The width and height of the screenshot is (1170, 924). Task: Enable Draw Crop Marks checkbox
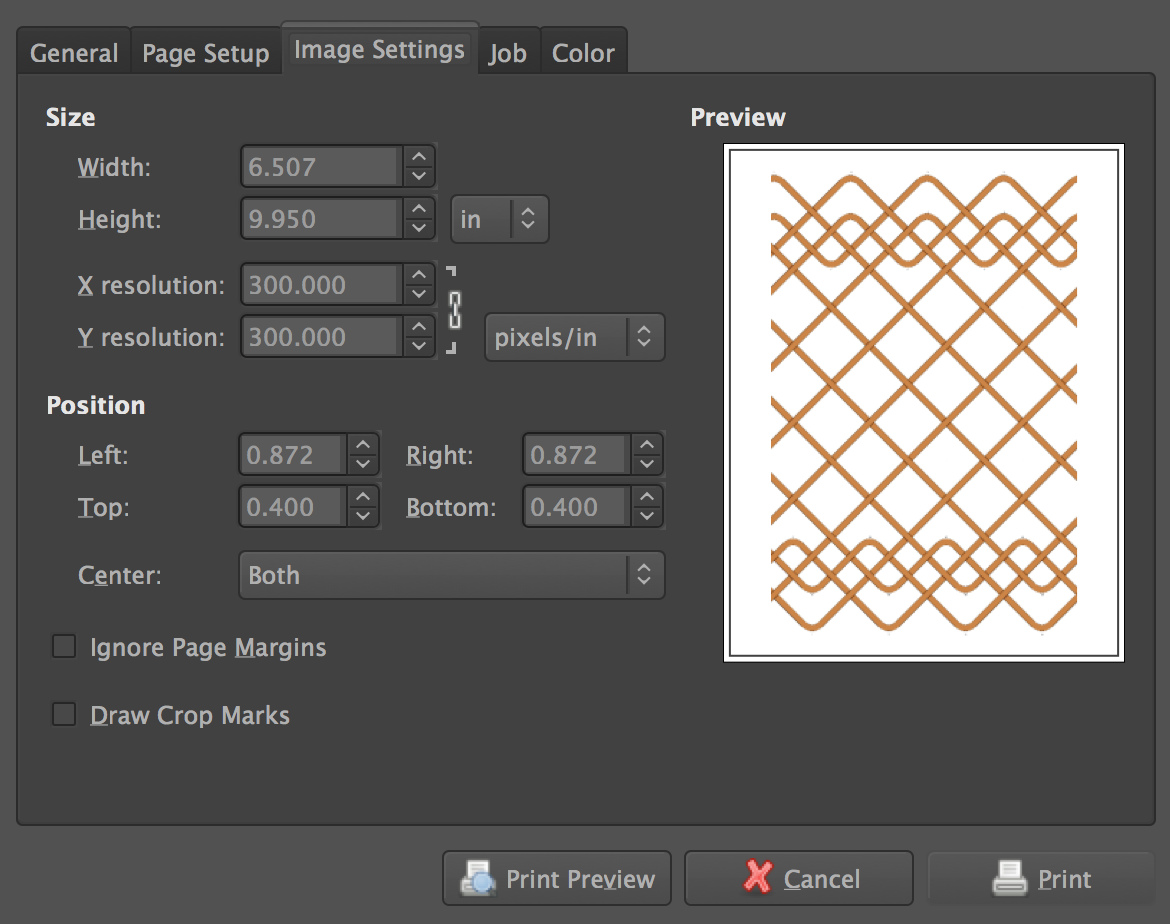click(64, 715)
